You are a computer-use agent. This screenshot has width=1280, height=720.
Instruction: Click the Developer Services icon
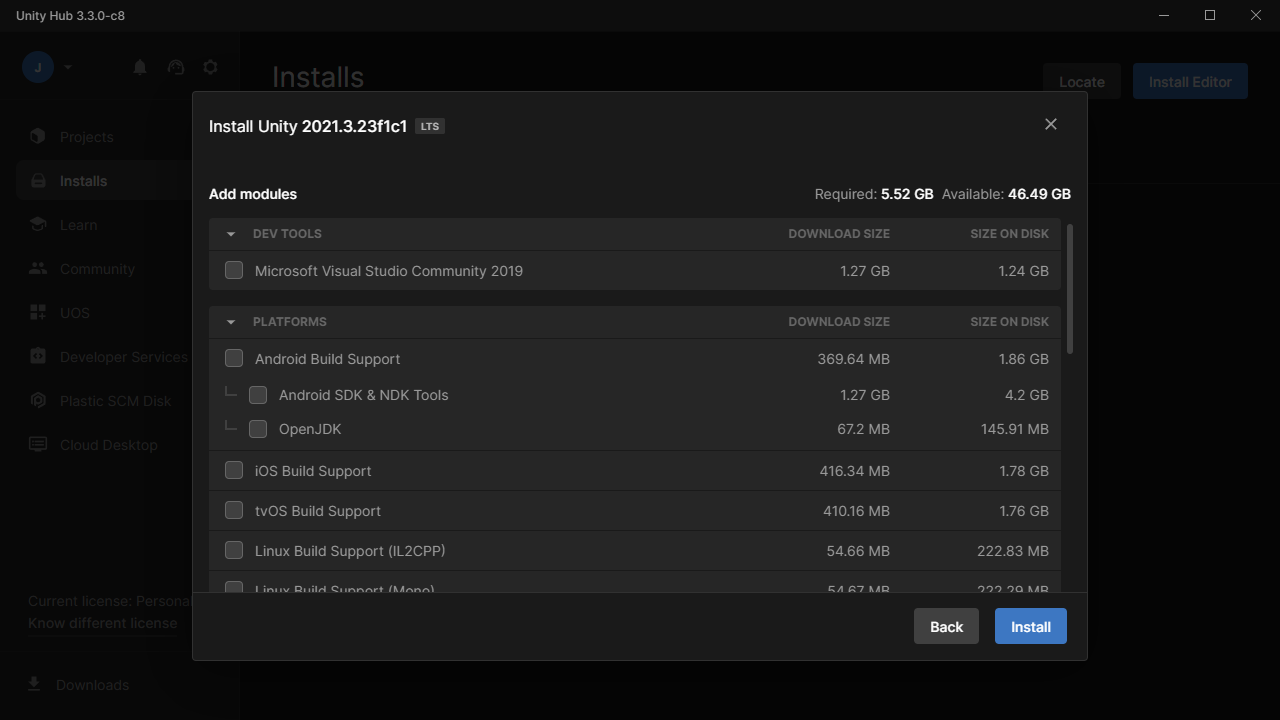coord(38,356)
